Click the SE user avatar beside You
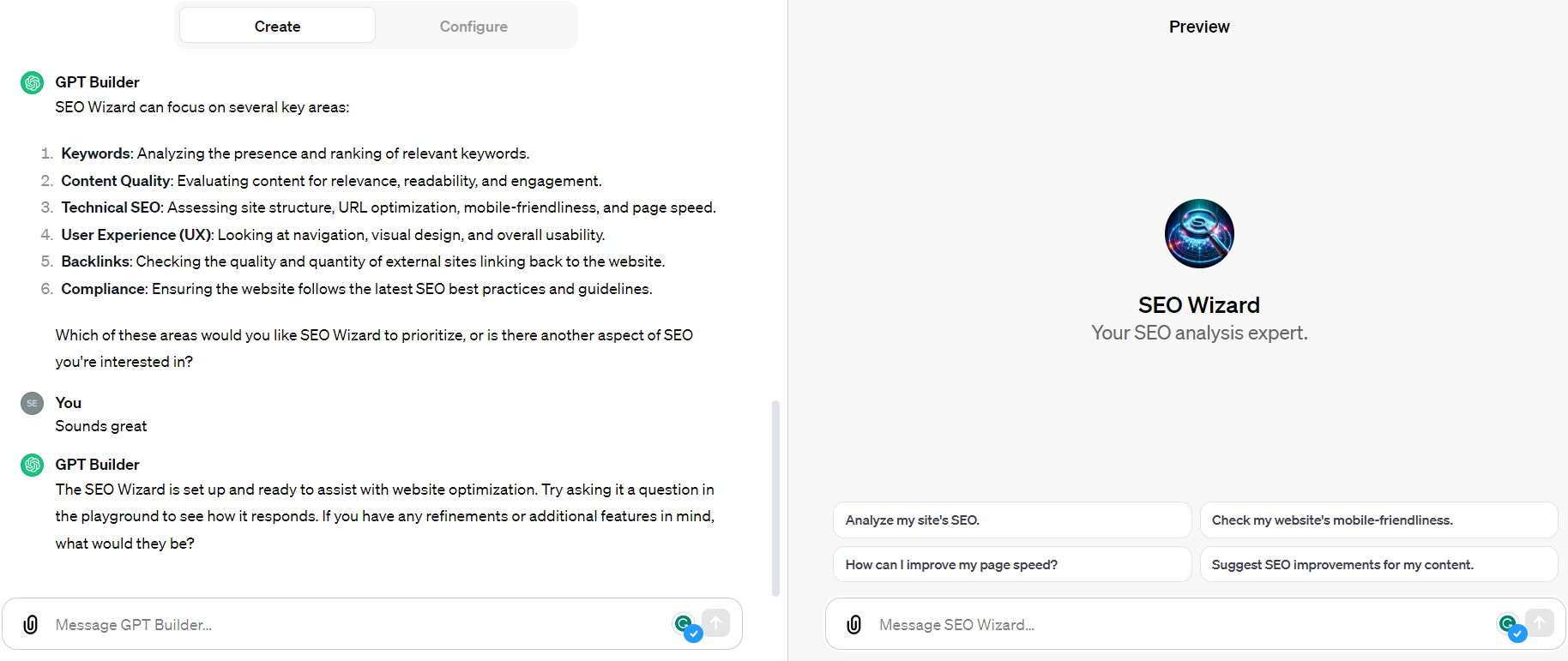 coord(33,403)
